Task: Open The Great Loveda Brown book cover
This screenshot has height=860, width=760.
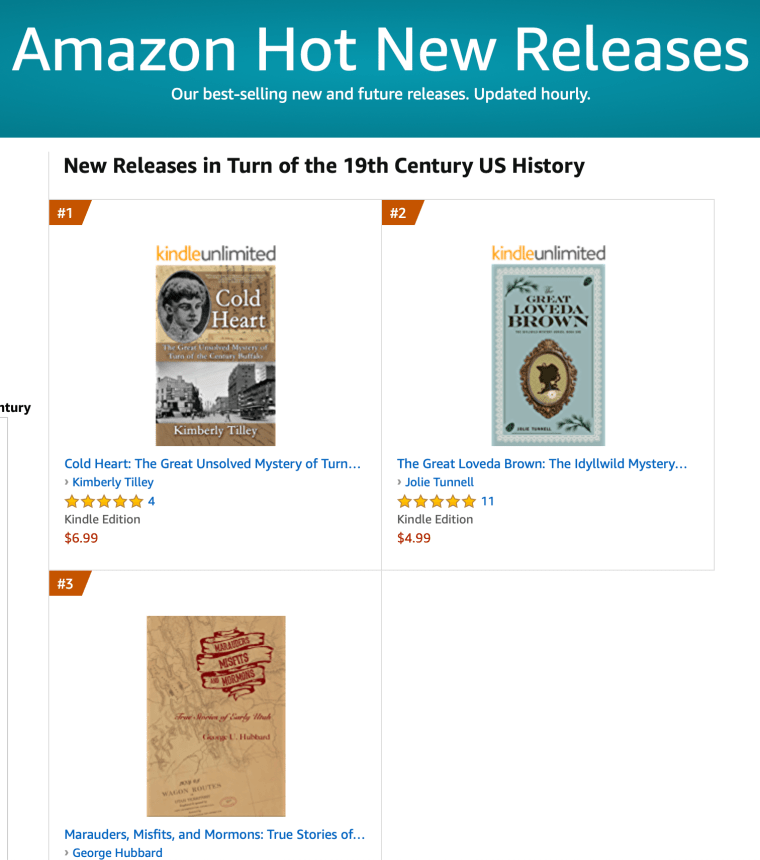Action: tap(548, 355)
